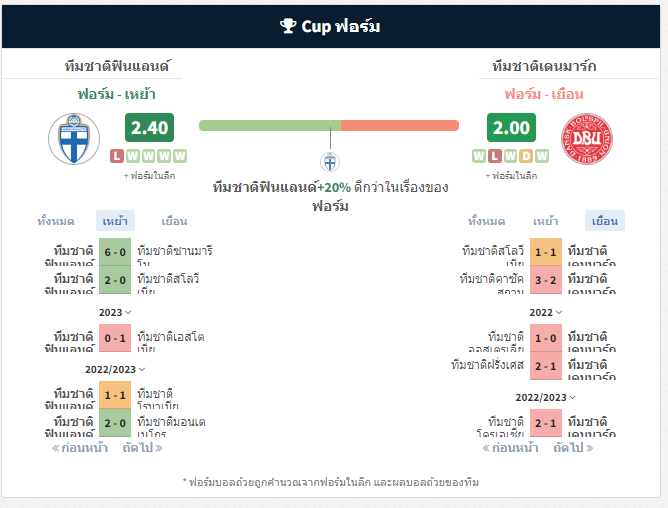Click Denmark's green 2.00 form rating
The width and height of the screenshot is (668, 508).
(x=511, y=127)
